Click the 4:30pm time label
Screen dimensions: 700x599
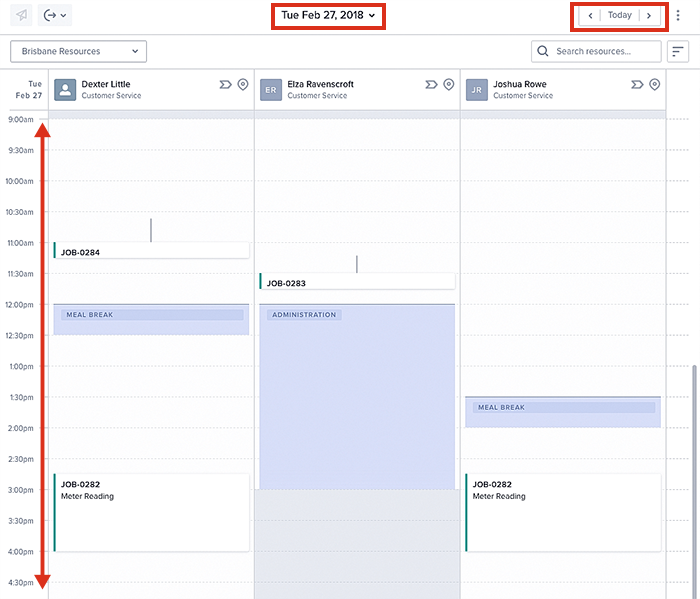[21, 582]
